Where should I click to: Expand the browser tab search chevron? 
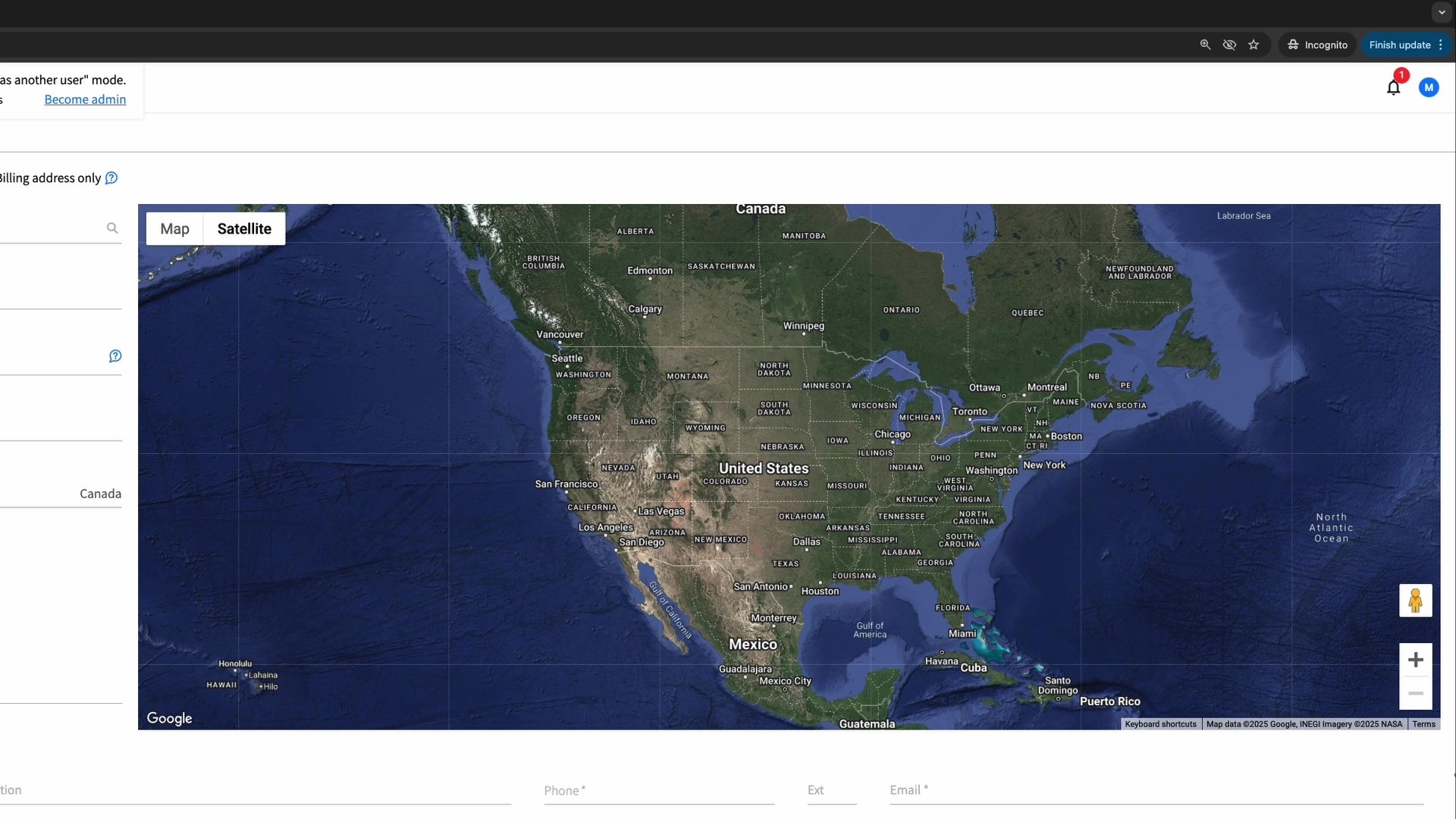[1442, 12]
